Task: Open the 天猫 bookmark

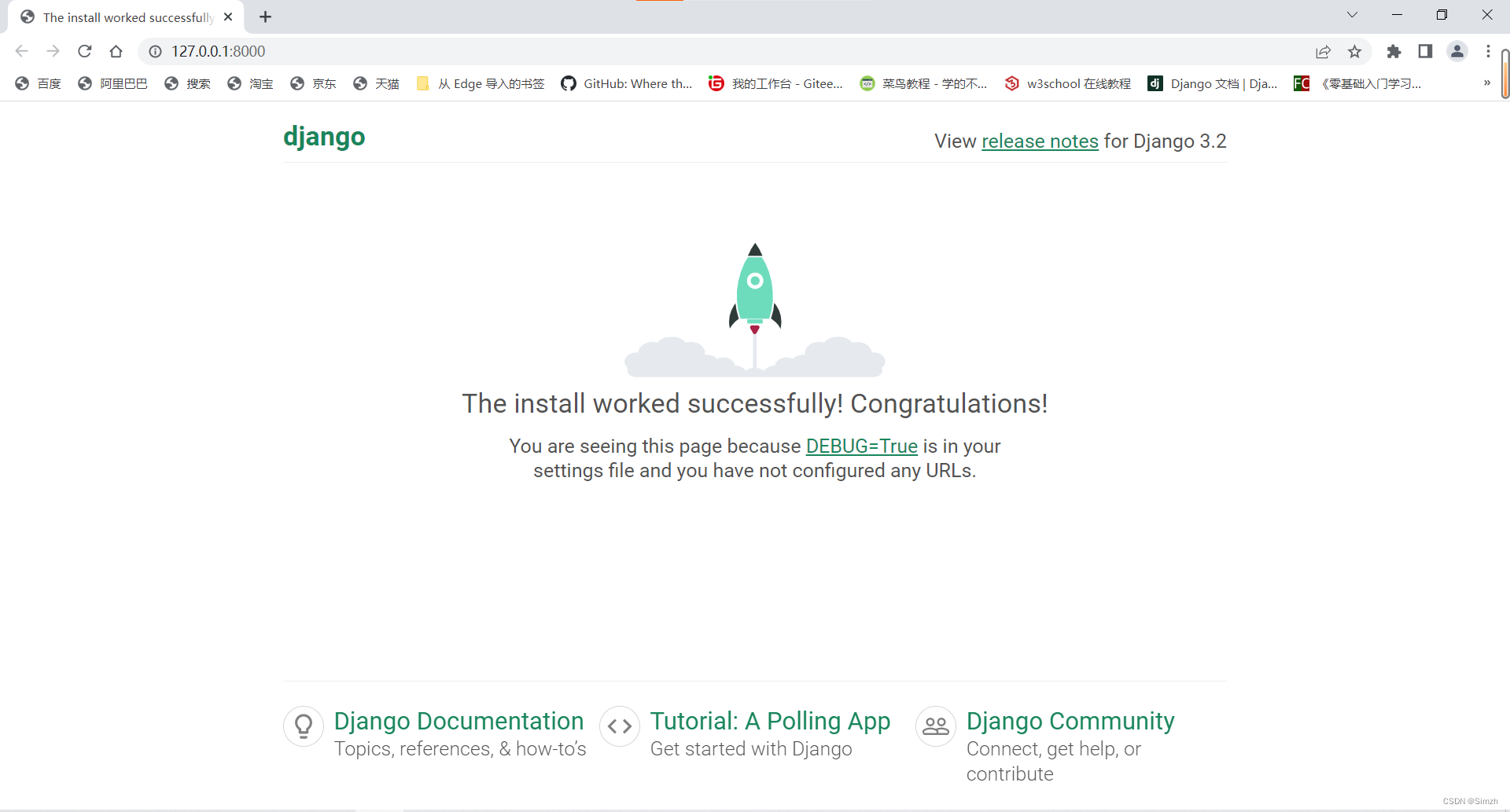Action: coord(376,83)
